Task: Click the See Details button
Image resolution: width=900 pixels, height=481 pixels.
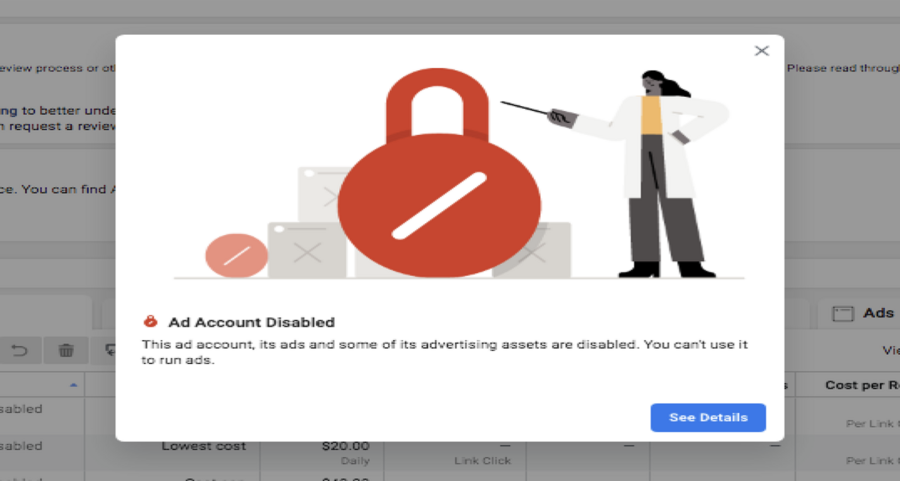Action: [708, 417]
